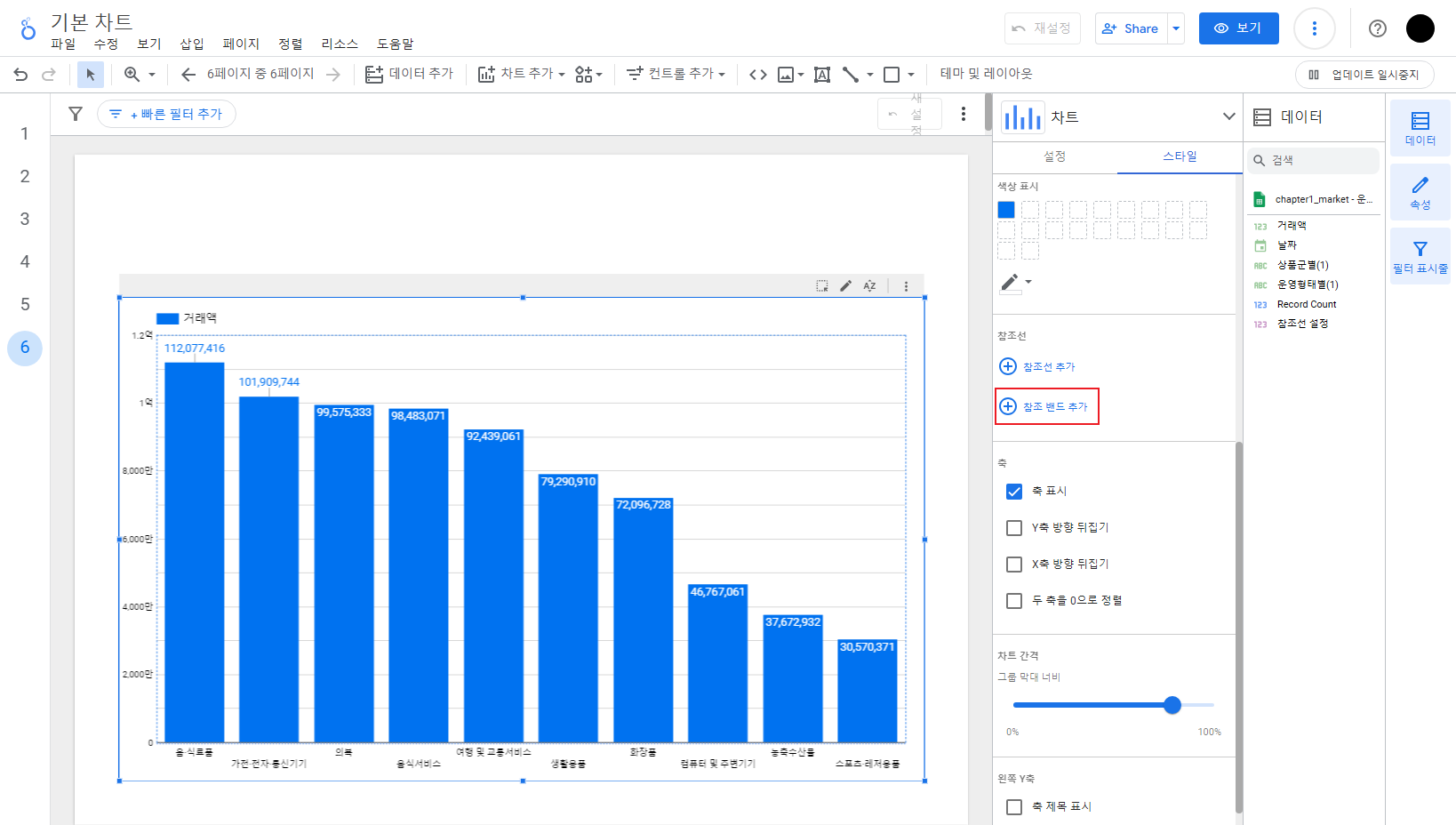The height and width of the screenshot is (825, 1456).
Task: Toggle the 축 표시 checkbox
Action: tap(1014, 492)
